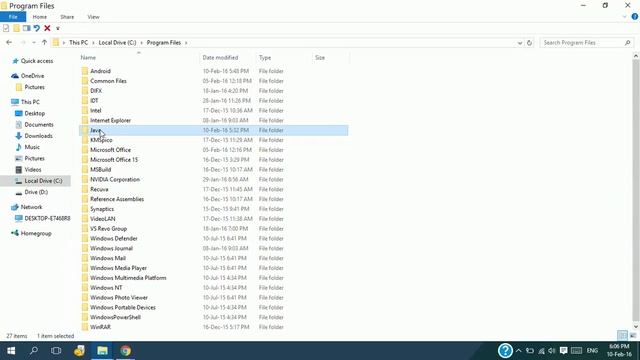
Task: Click the Rename icon in quick access toolbar
Action: (x=27, y=28)
